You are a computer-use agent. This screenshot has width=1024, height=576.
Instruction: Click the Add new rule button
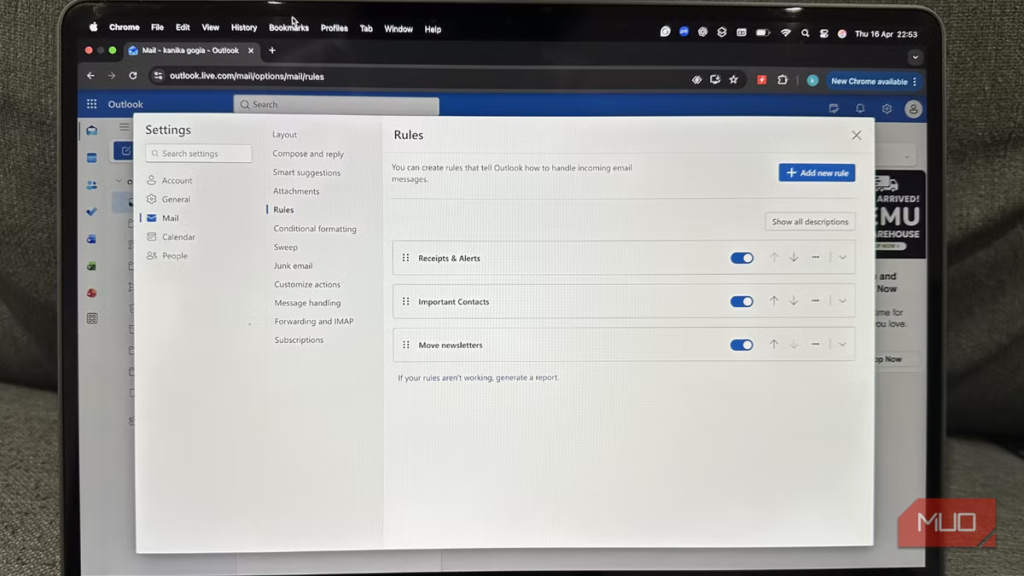[816, 172]
